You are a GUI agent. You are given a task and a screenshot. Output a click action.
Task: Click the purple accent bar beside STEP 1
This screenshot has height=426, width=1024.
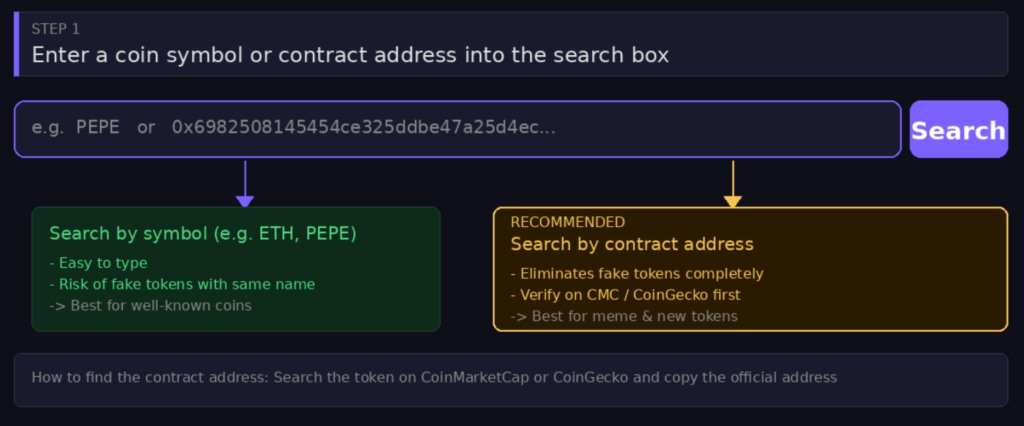tap(17, 44)
